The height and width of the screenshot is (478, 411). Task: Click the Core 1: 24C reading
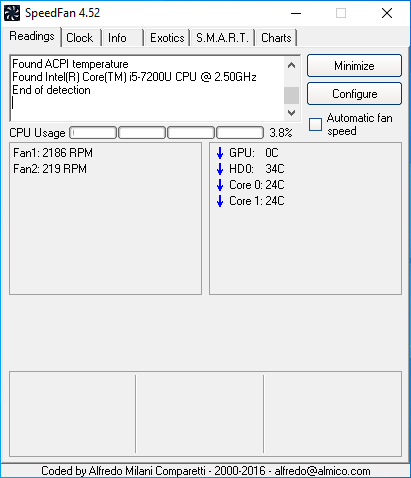point(257,201)
